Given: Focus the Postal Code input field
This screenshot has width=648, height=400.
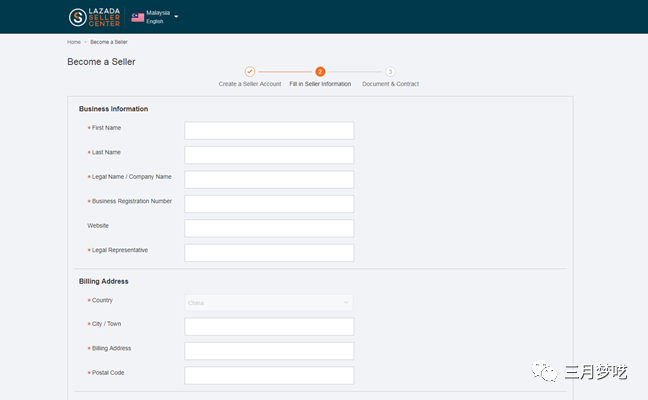Looking at the screenshot, I should click(269, 375).
